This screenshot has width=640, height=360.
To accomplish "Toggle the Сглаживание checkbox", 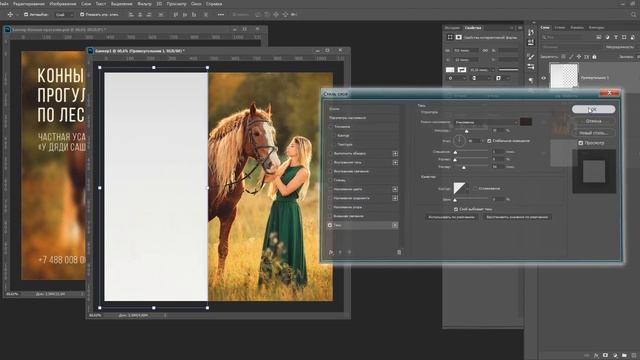I will [x=475, y=189].
